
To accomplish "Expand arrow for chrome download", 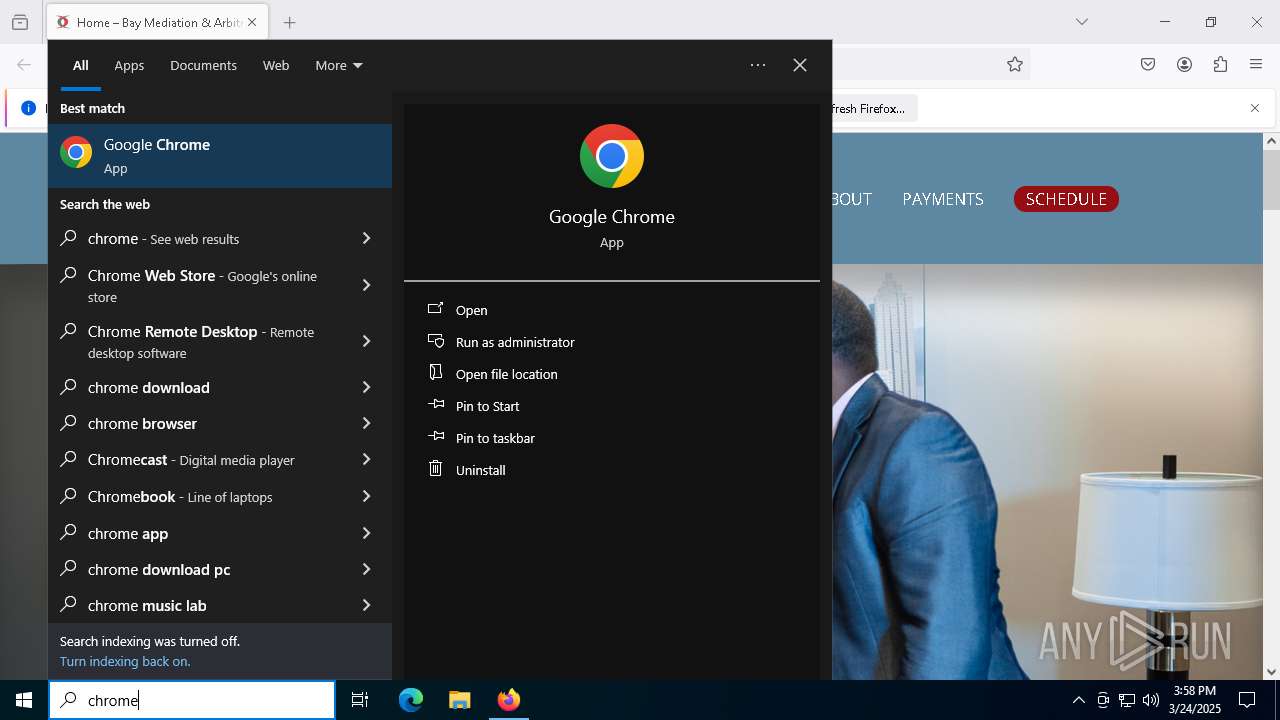I will (366, 387).
